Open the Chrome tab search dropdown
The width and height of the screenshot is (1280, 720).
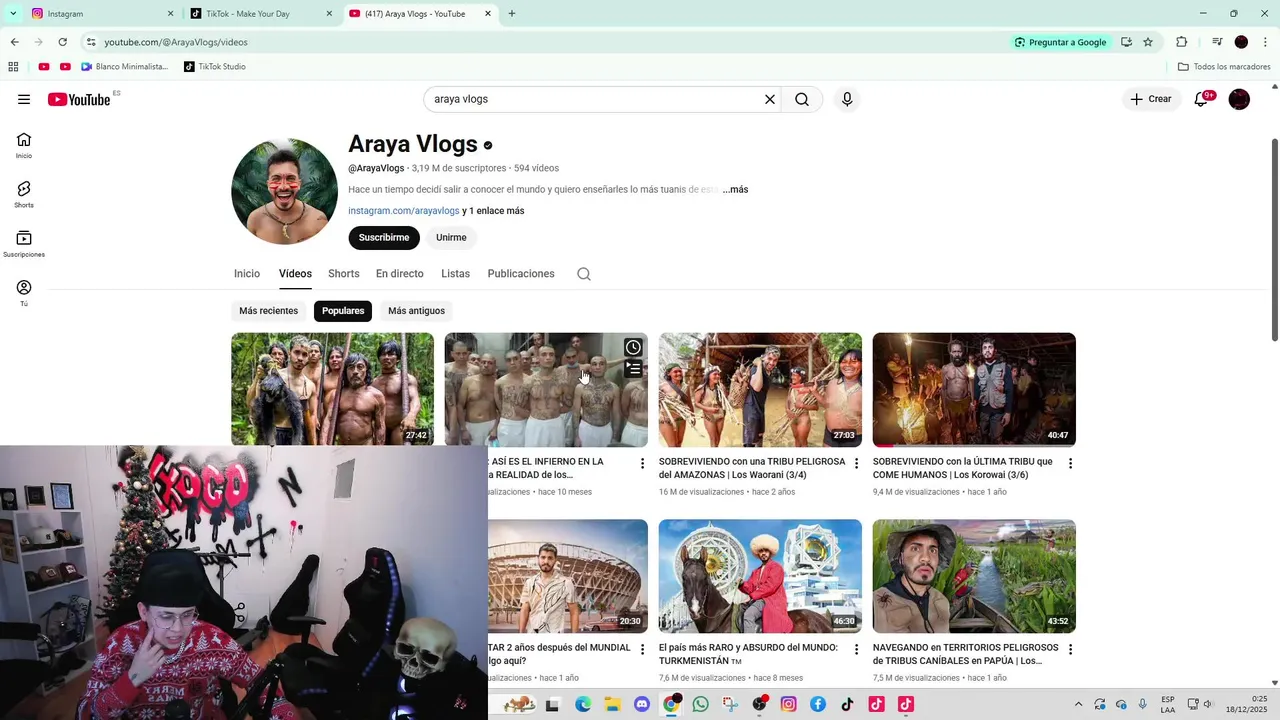pos(13,14)
